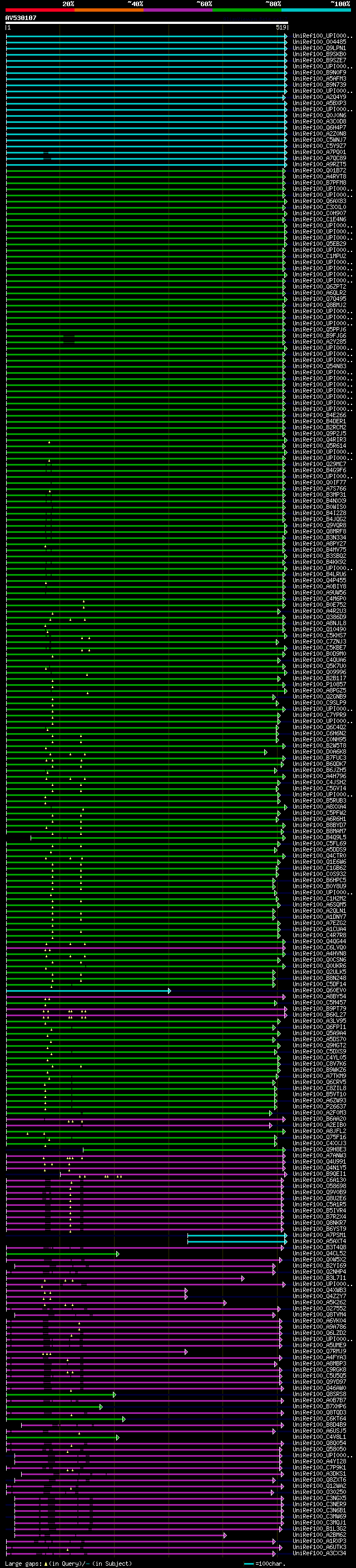356x1568 pixels.
Task: Select hit label UniRef100_C6LVQ0
Action: (x=319, y=948)
